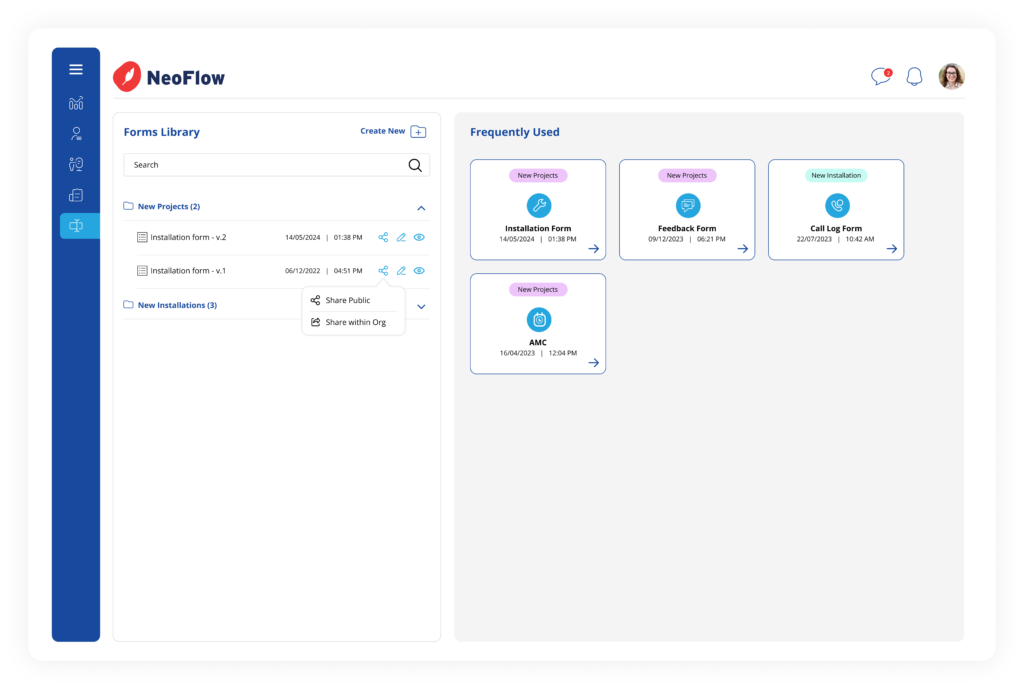Open the notifications bell
Viewport: 1024px width, 689px height.
tap(914, 77)
